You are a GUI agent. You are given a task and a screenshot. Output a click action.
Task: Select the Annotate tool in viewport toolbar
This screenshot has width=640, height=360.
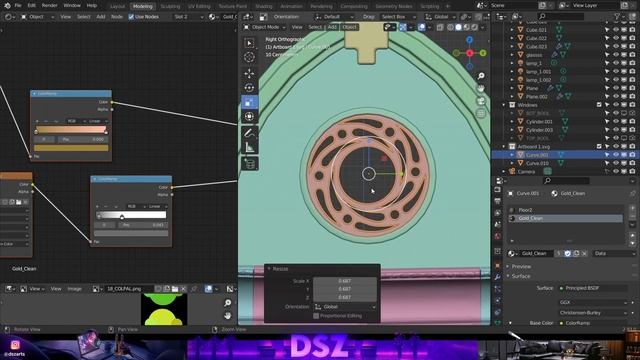tap(249, 133)
